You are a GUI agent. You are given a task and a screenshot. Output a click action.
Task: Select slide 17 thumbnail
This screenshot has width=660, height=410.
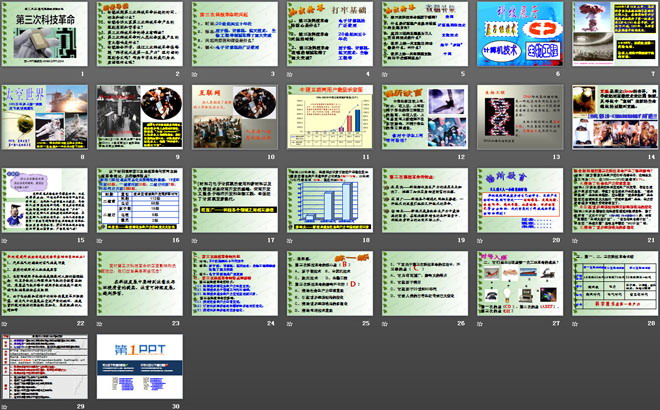(x=235, y=200)
